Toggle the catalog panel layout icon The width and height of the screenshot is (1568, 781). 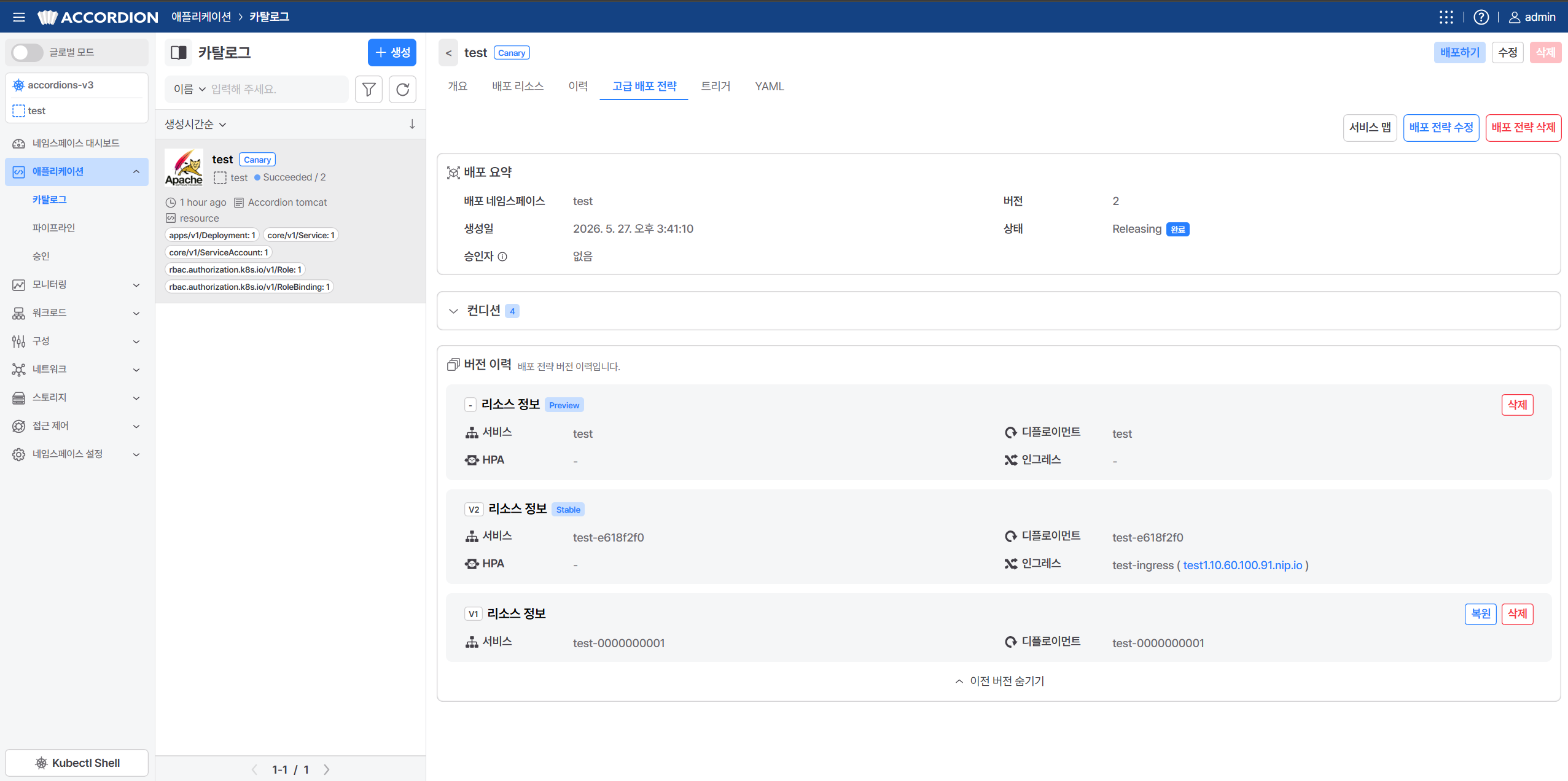coord(179,53)
